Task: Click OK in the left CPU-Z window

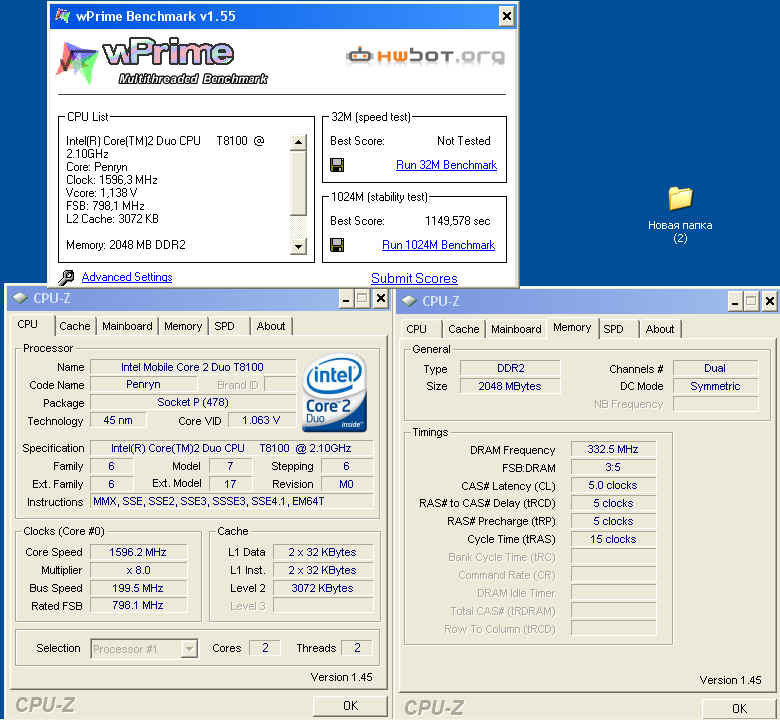Action: click(350, 706)
